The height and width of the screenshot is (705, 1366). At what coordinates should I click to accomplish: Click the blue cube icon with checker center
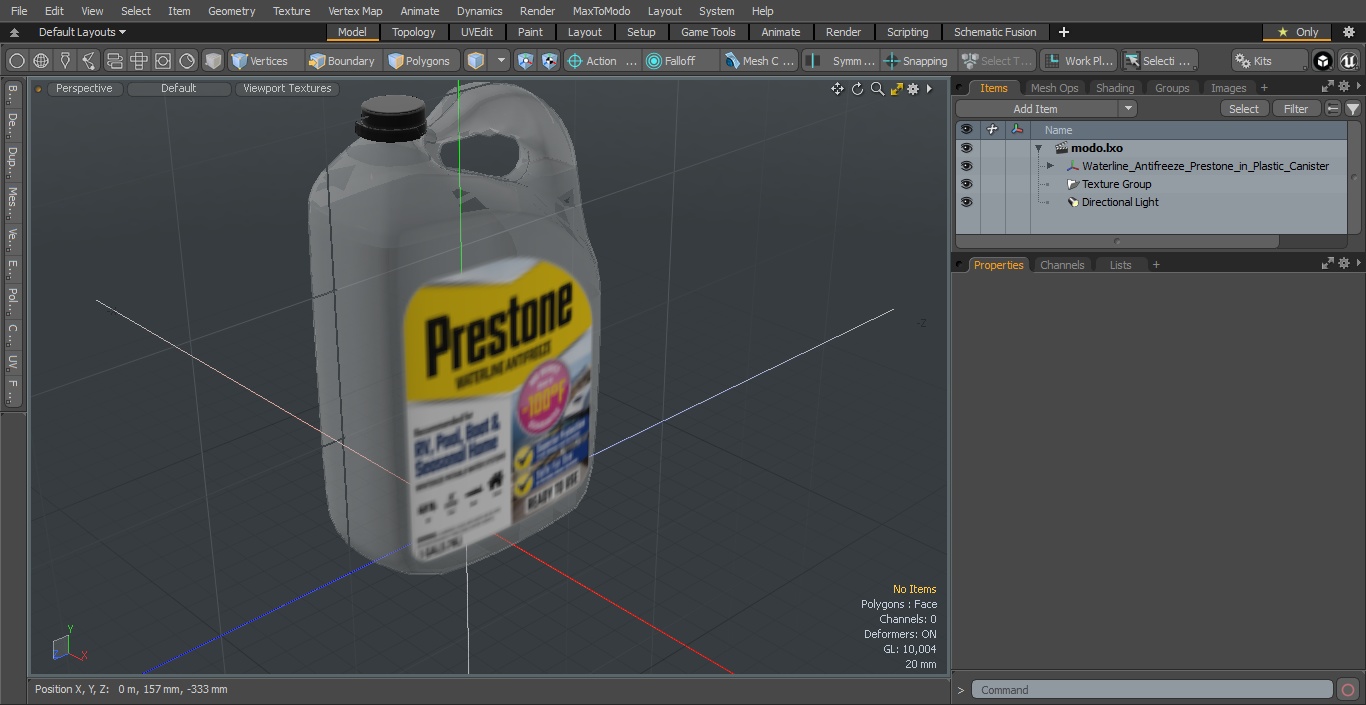(x=549, y=61)
